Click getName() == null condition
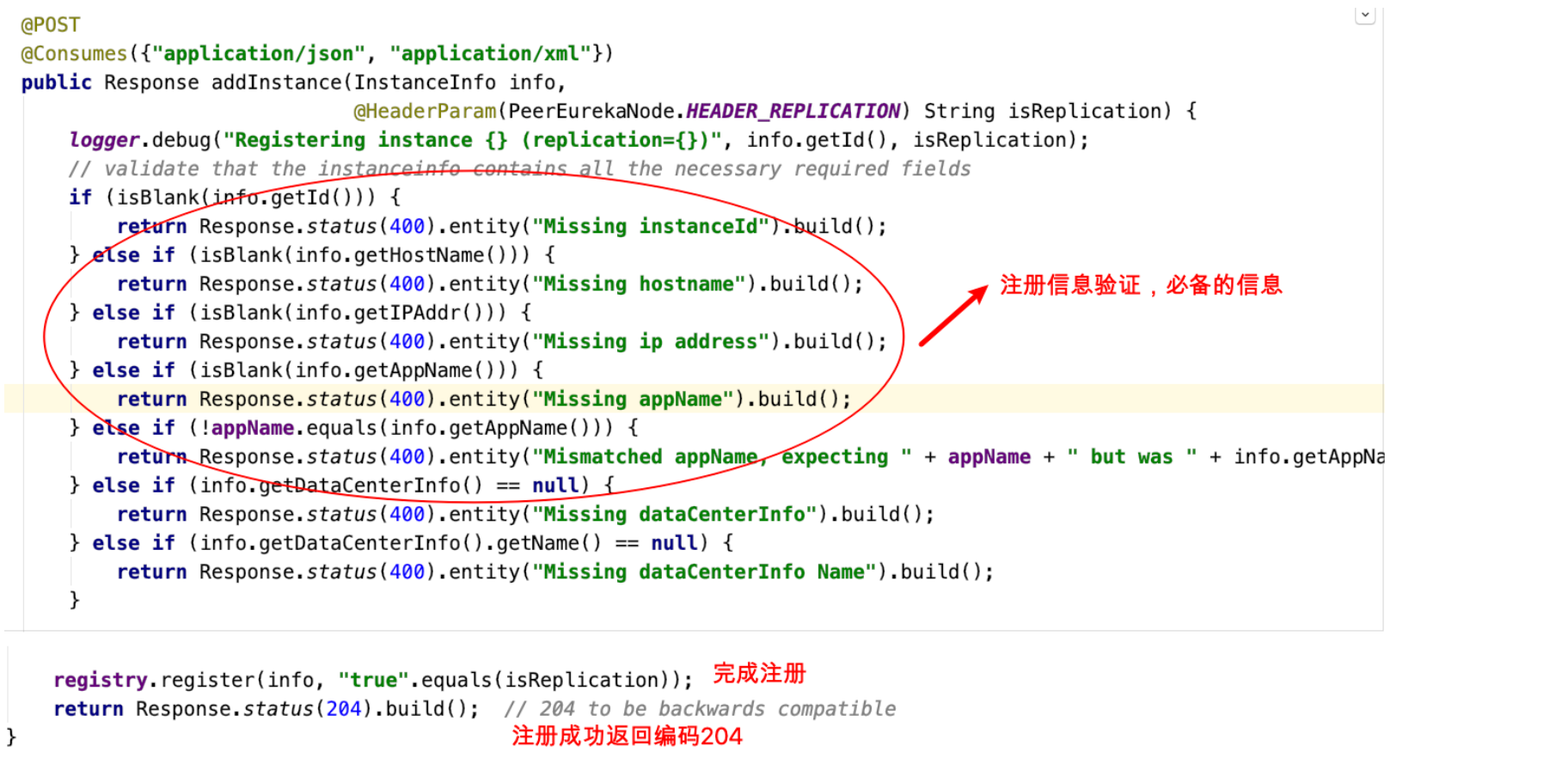The image size is (1568, 758). 597,543
